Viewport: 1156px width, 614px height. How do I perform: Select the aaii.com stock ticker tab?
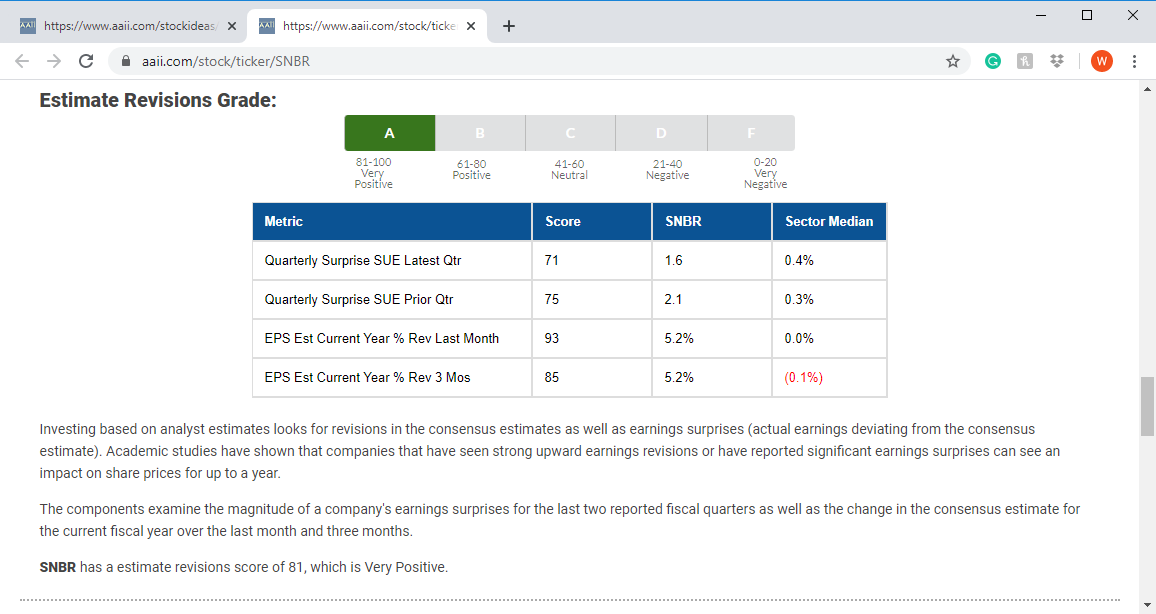pos(360,26)
